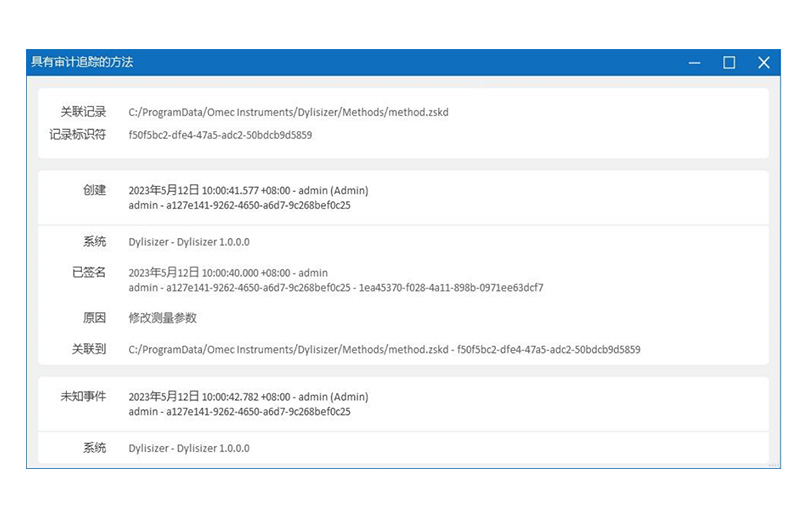Click the 已签名 label
Image resolution: width=800 pixels, height=524 pixels.
pyautogui.click(x=89, y=272)
